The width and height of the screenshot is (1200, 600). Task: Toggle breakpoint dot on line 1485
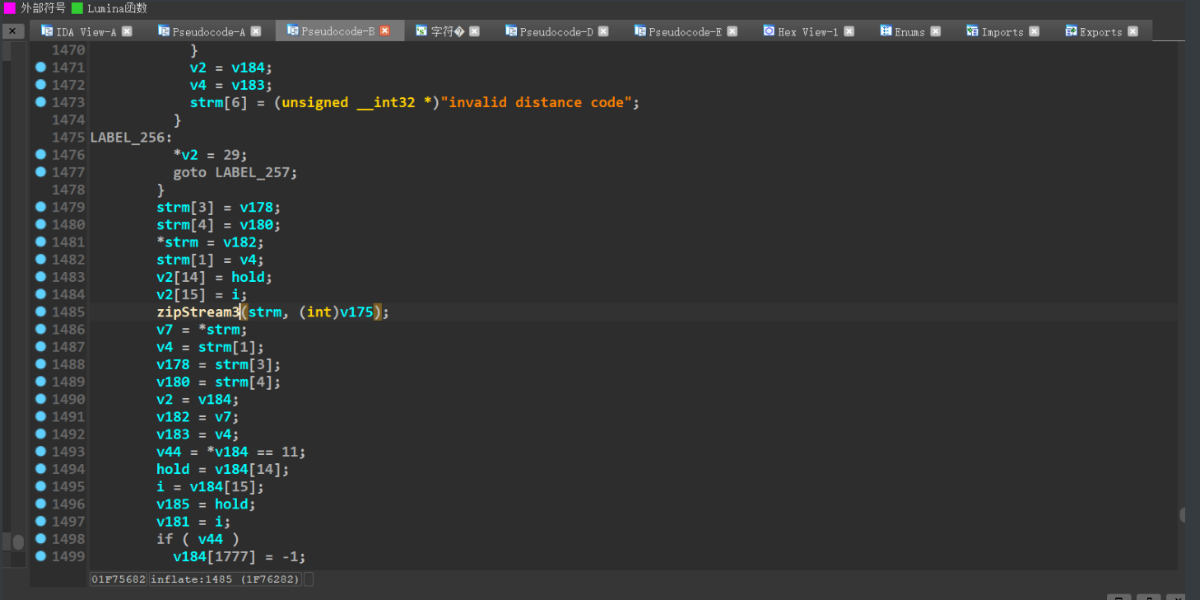(x=41, y=312)
